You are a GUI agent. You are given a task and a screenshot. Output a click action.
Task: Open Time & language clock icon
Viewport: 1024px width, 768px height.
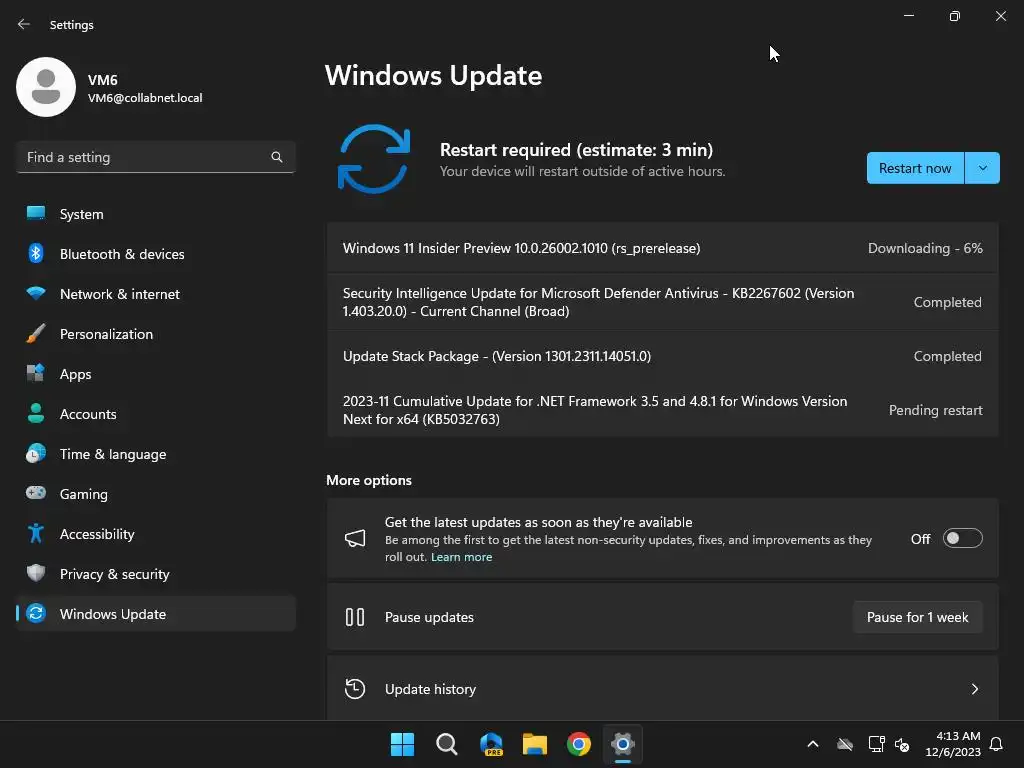click(36, 453)
